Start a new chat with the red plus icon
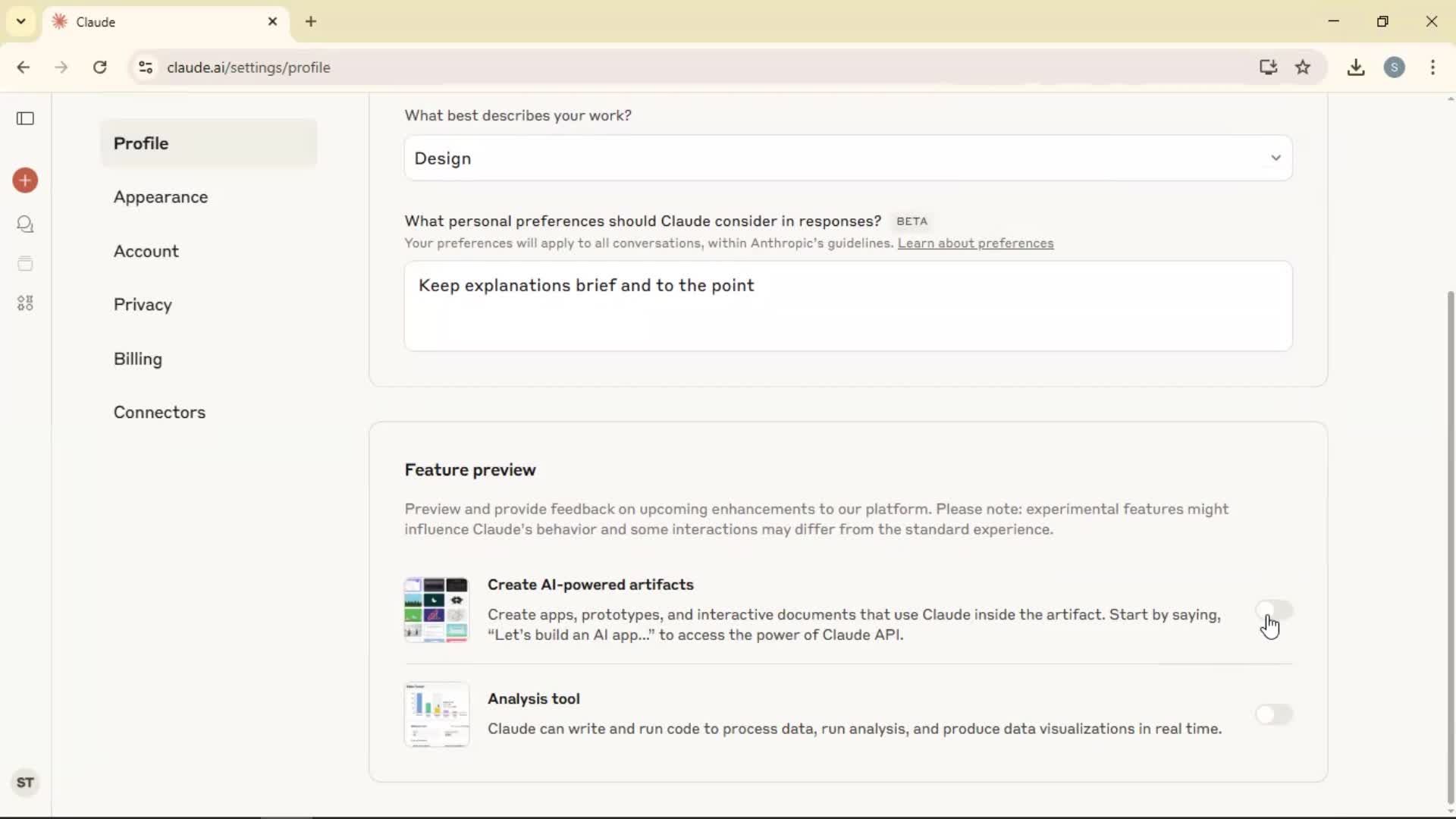The image size is (1456, 819). pyautogui.click(x=25, y=180)
